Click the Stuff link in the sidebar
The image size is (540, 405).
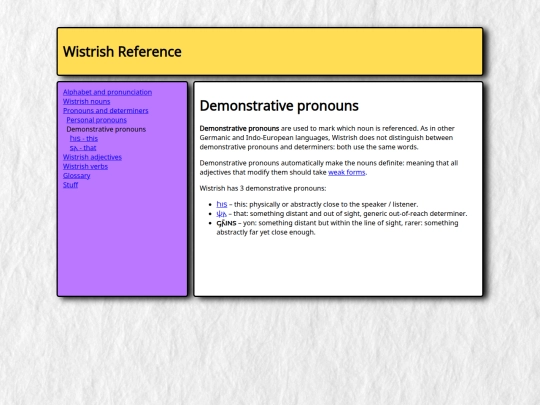(x=71, y=185)
